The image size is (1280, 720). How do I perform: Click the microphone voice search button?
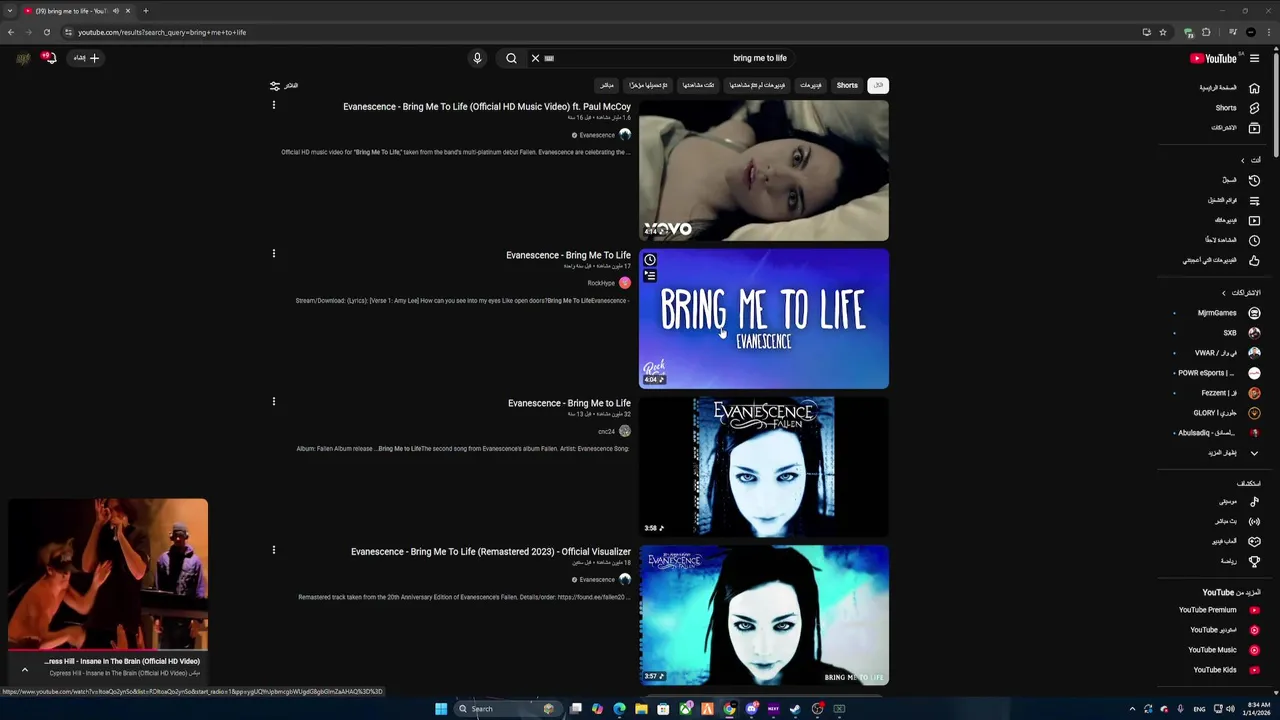click(x=477, y=58)
